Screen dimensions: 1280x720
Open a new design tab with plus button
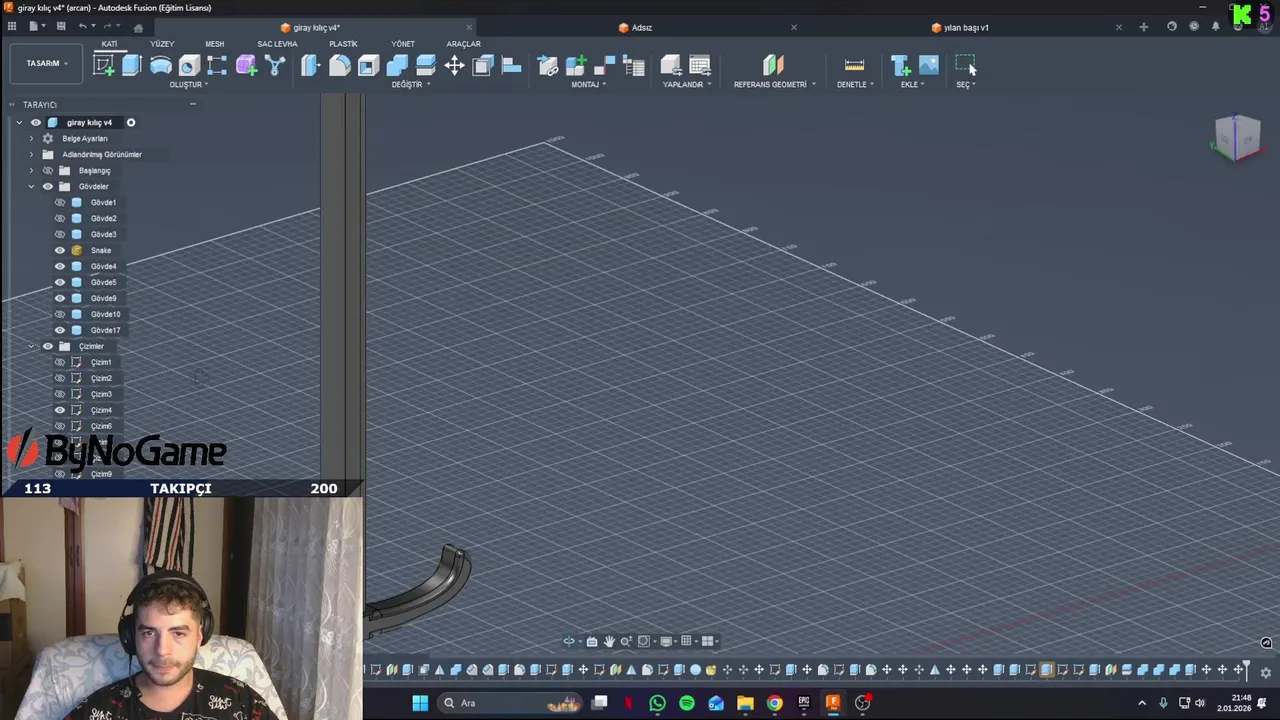pyautogui.click(x=1144, y=27)
